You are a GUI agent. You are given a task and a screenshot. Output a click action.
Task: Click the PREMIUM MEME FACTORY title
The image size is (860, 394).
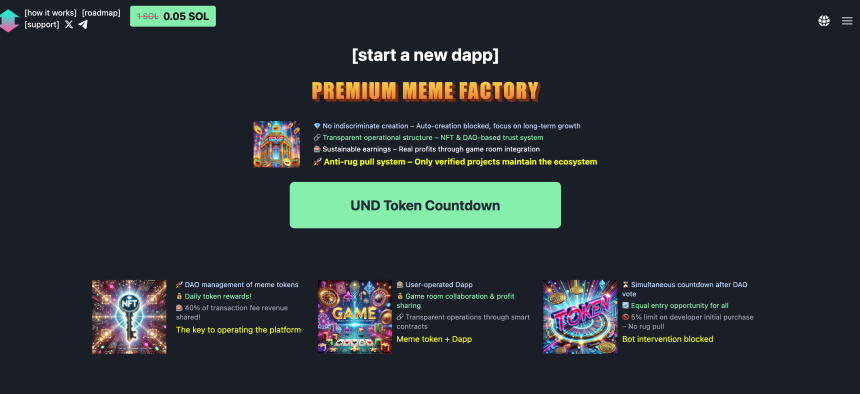426,92
